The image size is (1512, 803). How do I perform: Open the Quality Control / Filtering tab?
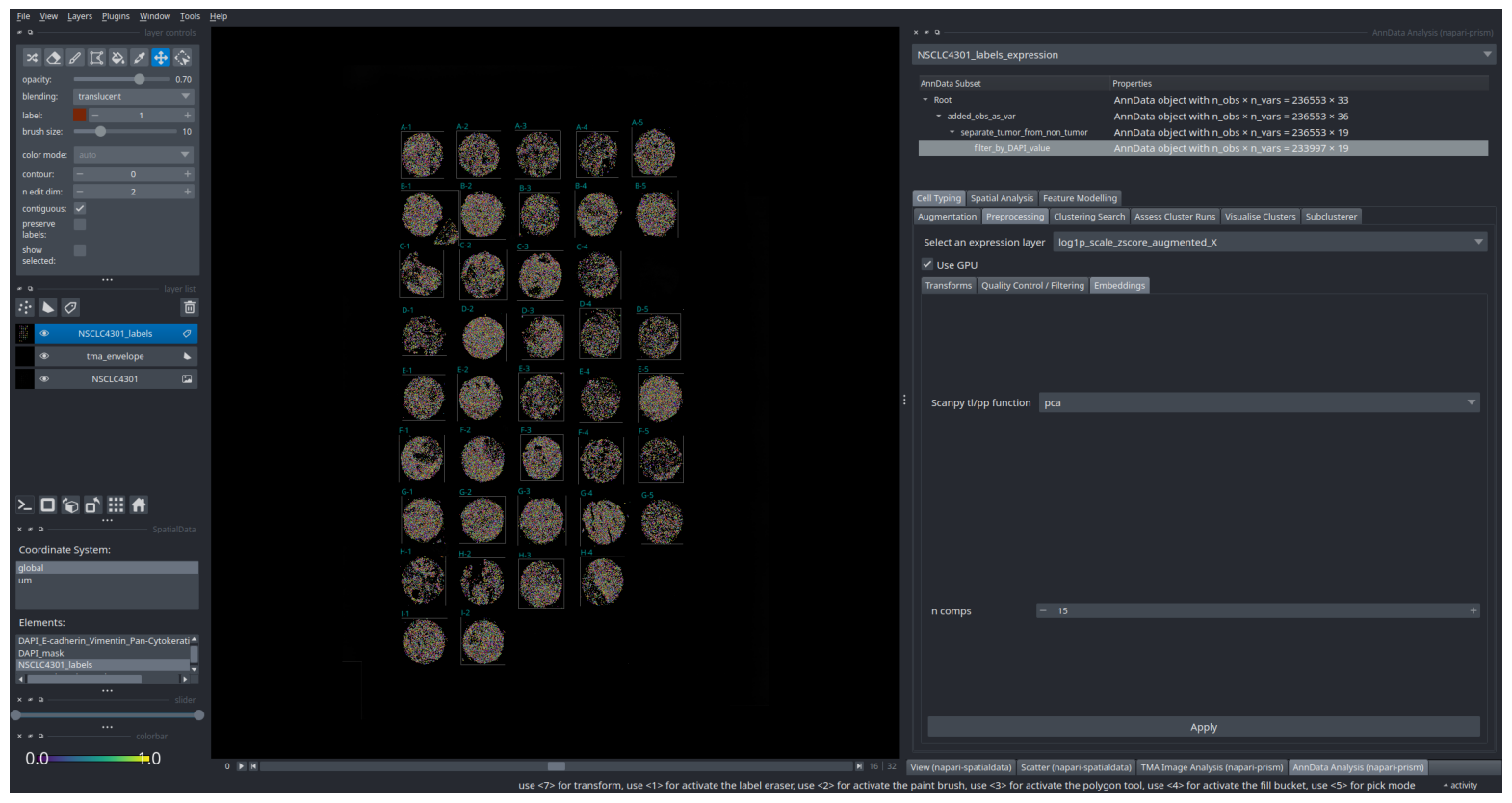click(1032, 285)
